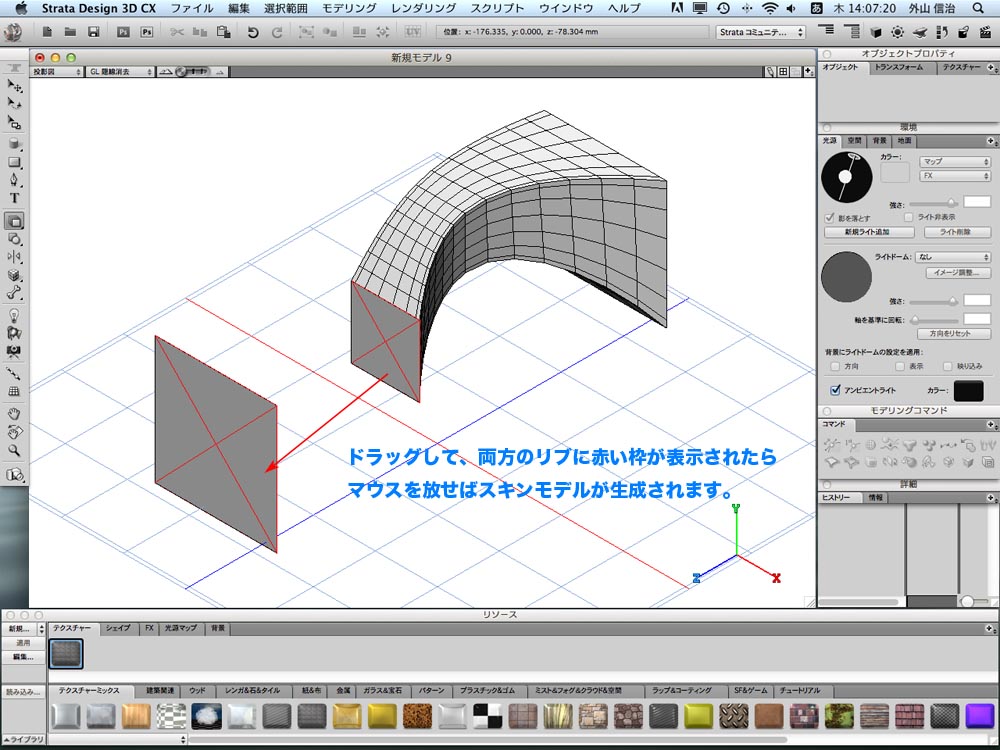
Task: Click the paint bucket icon in top toolbar
Action: tap(964, 32)
